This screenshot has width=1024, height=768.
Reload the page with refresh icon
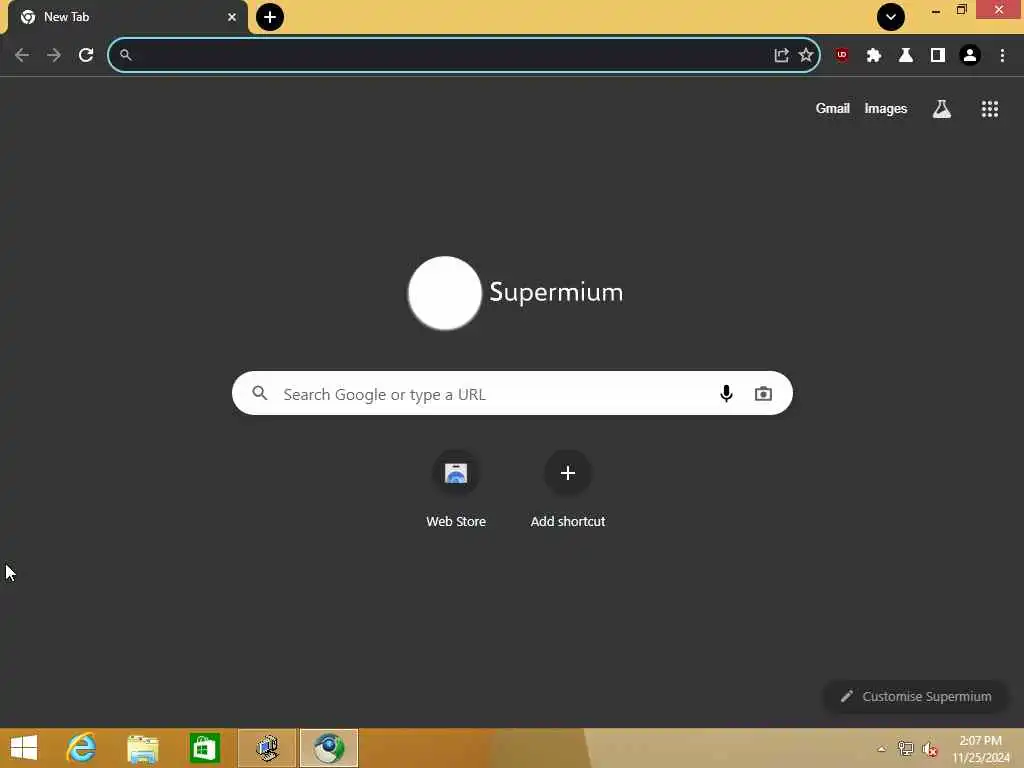click(x=86, y=55)
